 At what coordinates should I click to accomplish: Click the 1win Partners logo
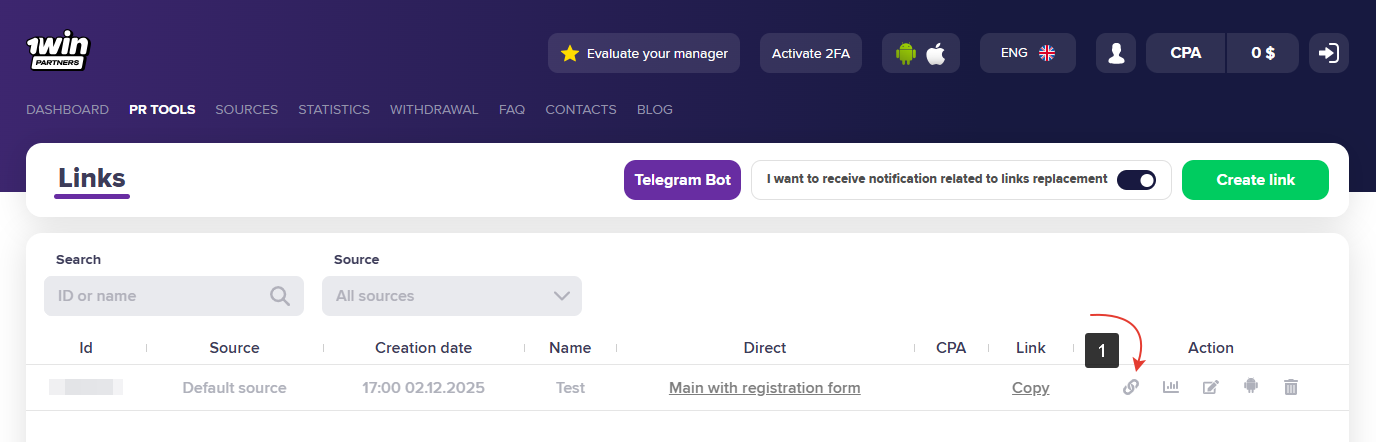pos(59,50)
